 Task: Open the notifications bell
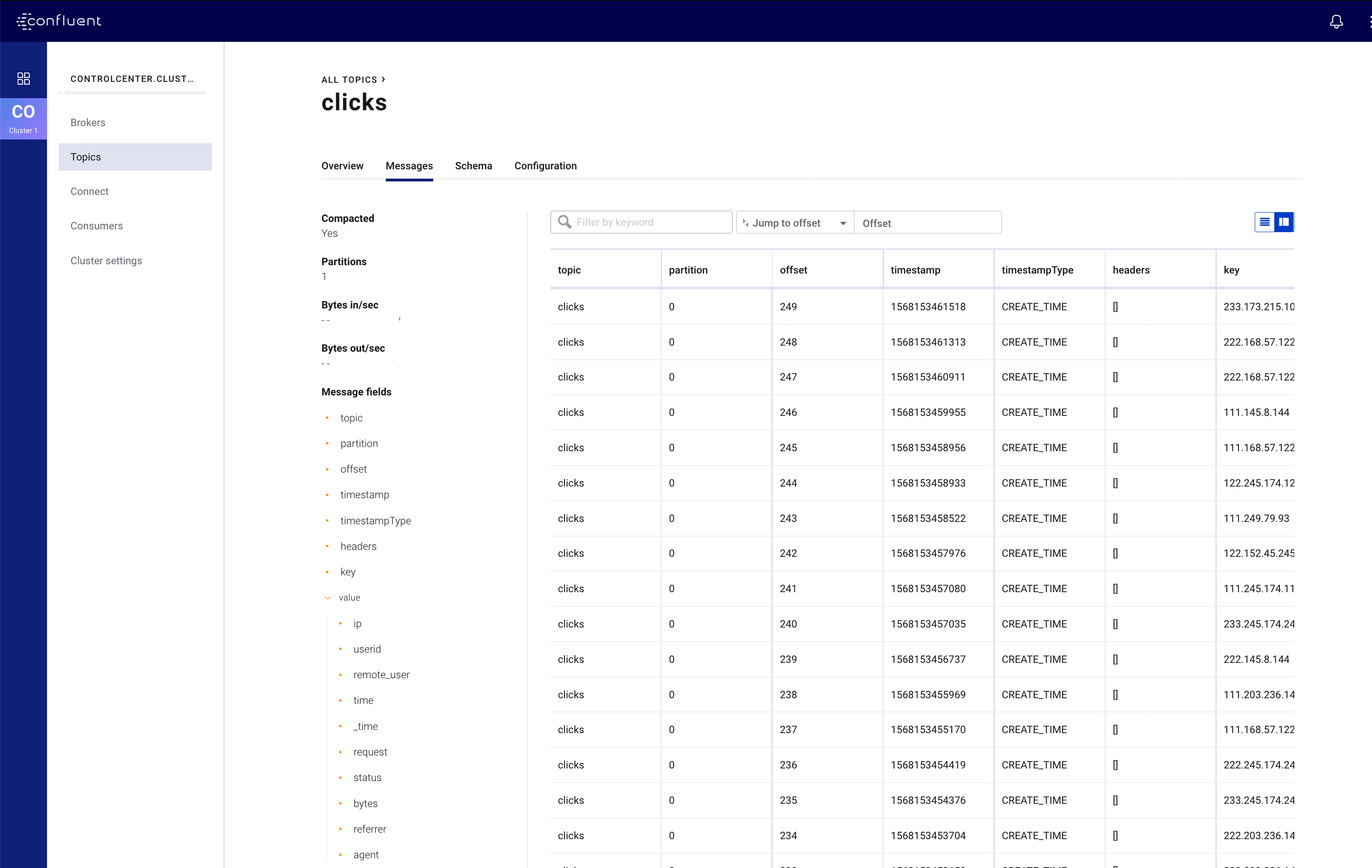tap(1336, 22)
